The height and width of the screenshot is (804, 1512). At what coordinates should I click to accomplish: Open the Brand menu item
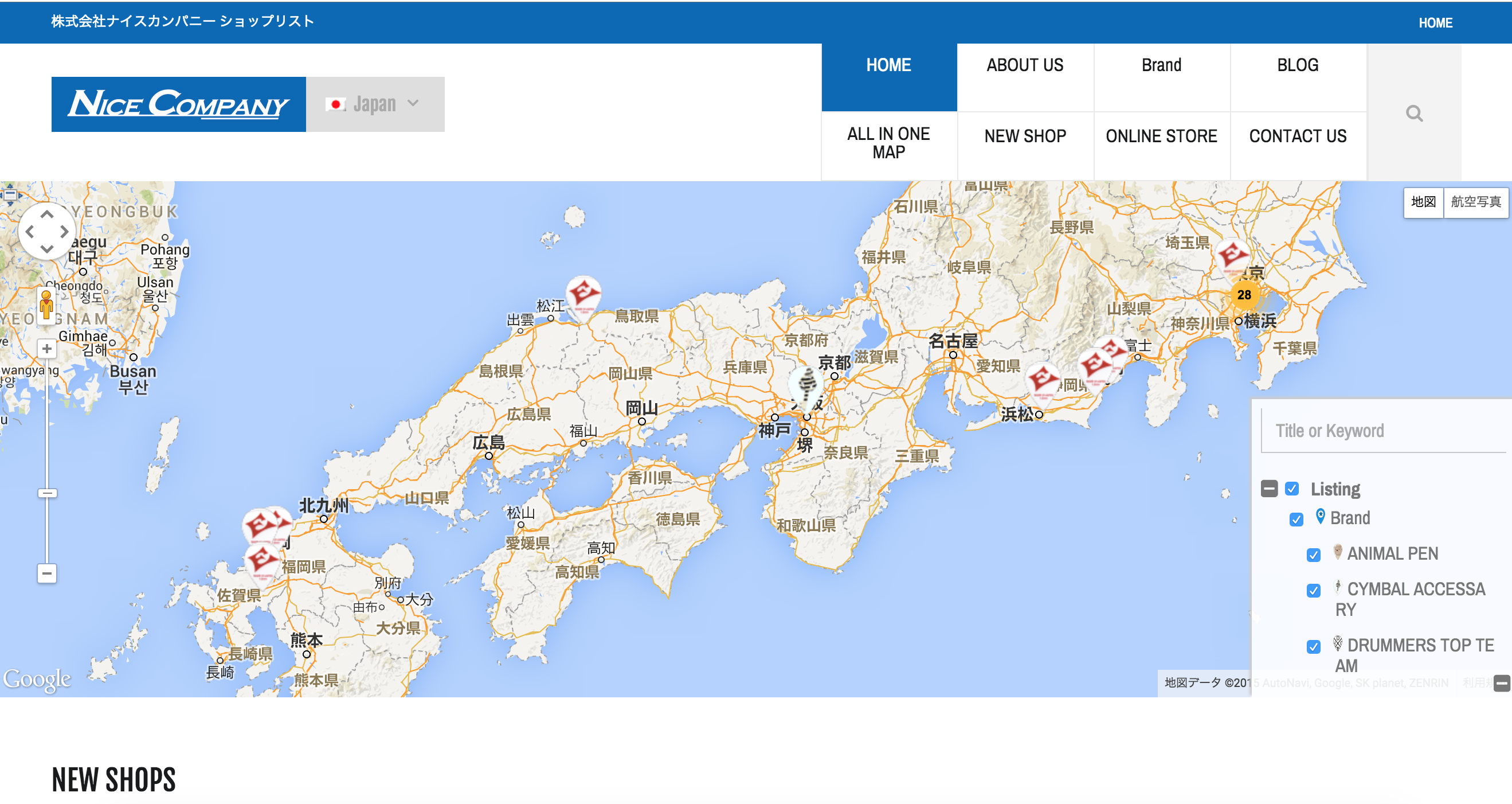point(1162,77)
